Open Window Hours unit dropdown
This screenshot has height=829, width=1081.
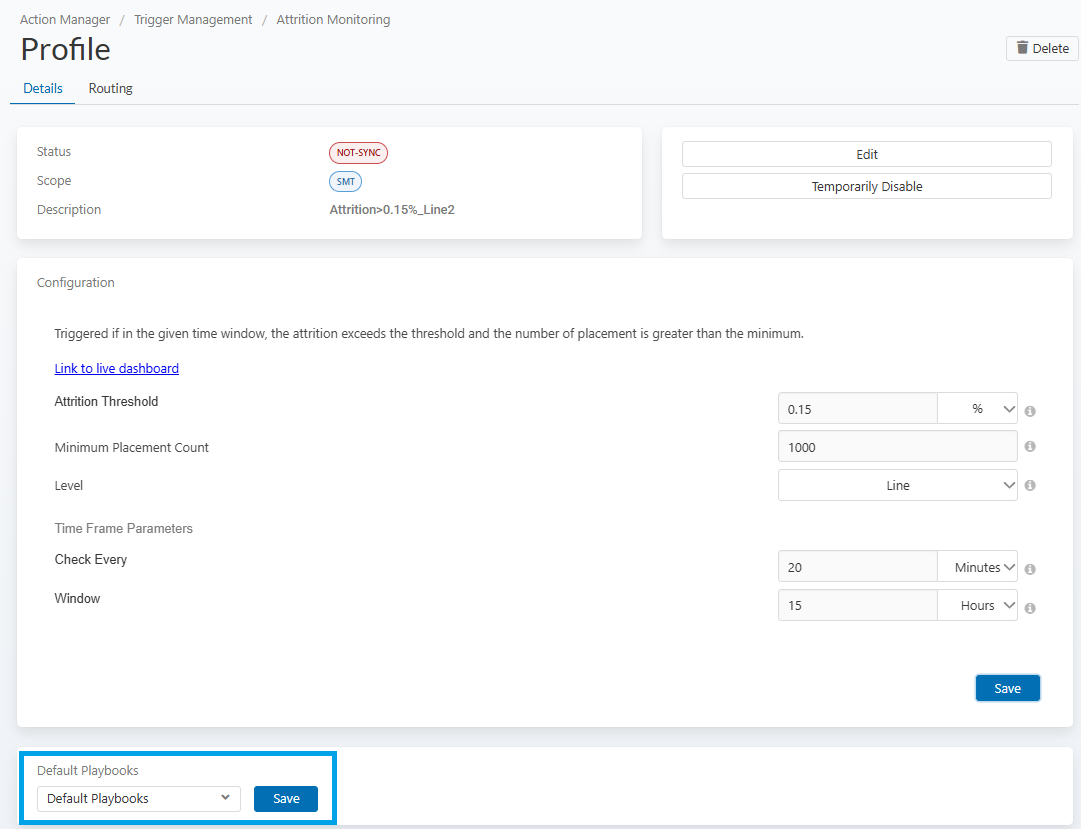(977, 605)
